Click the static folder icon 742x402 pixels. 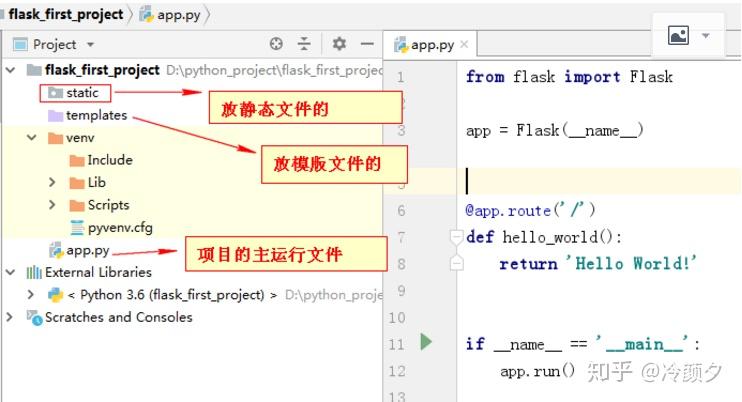(55, 93)
